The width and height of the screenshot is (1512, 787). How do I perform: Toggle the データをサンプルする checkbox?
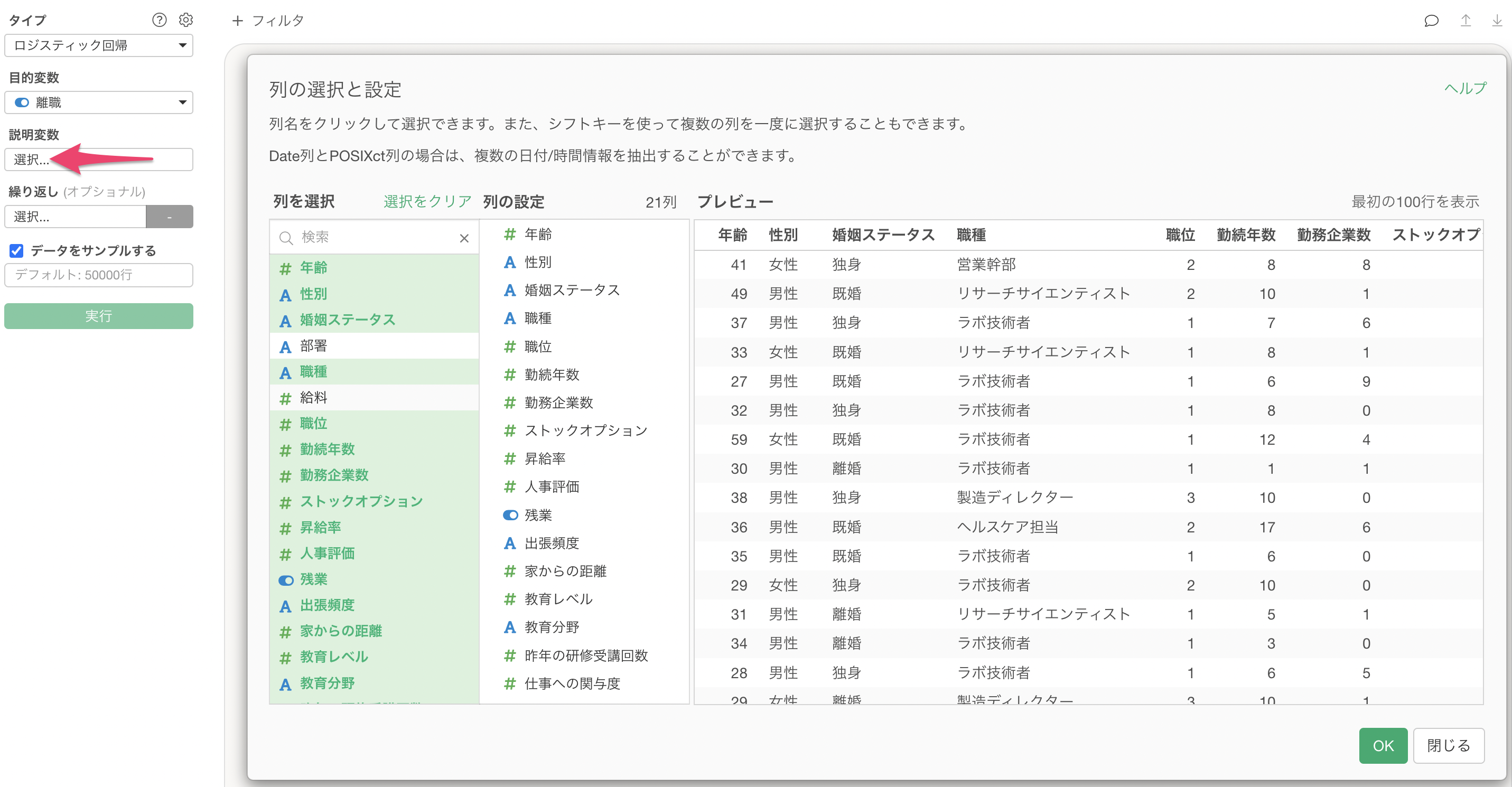(x=16, y=250)
